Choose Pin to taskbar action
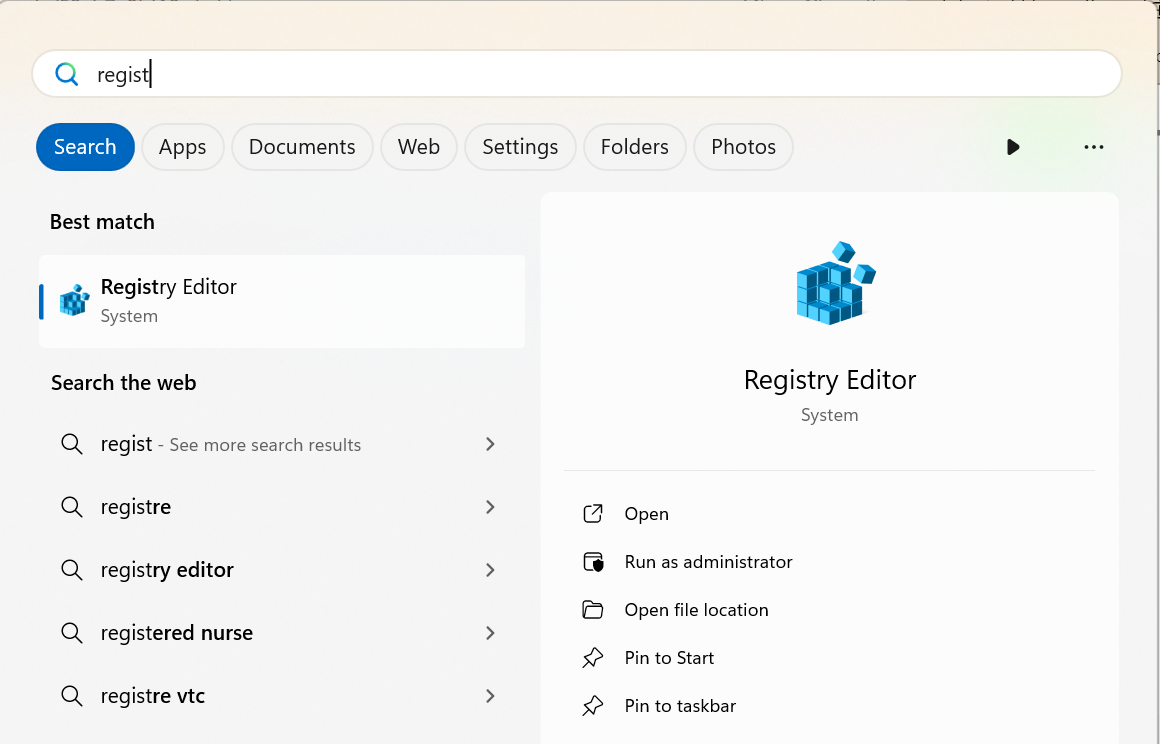This screenshot has width=1160, height=744. tap(680, 706)
